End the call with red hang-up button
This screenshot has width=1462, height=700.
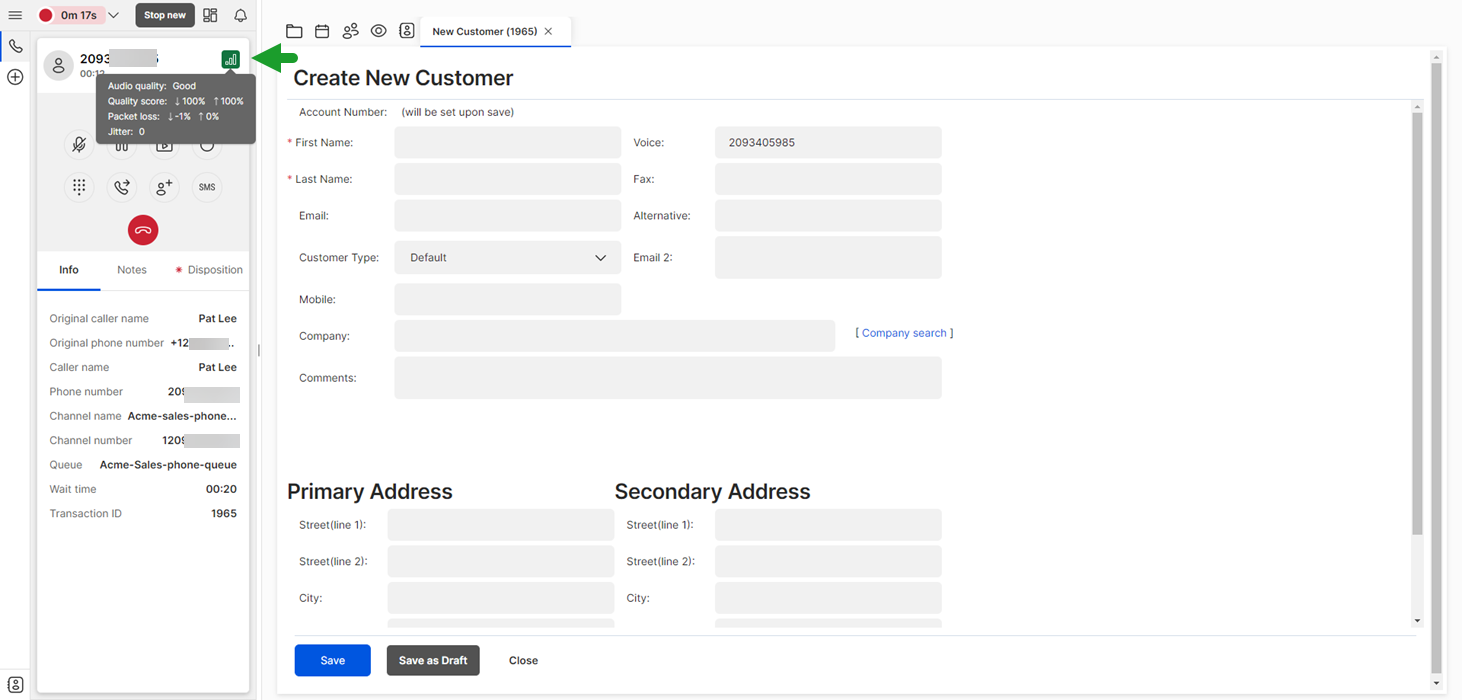[143, 230]
